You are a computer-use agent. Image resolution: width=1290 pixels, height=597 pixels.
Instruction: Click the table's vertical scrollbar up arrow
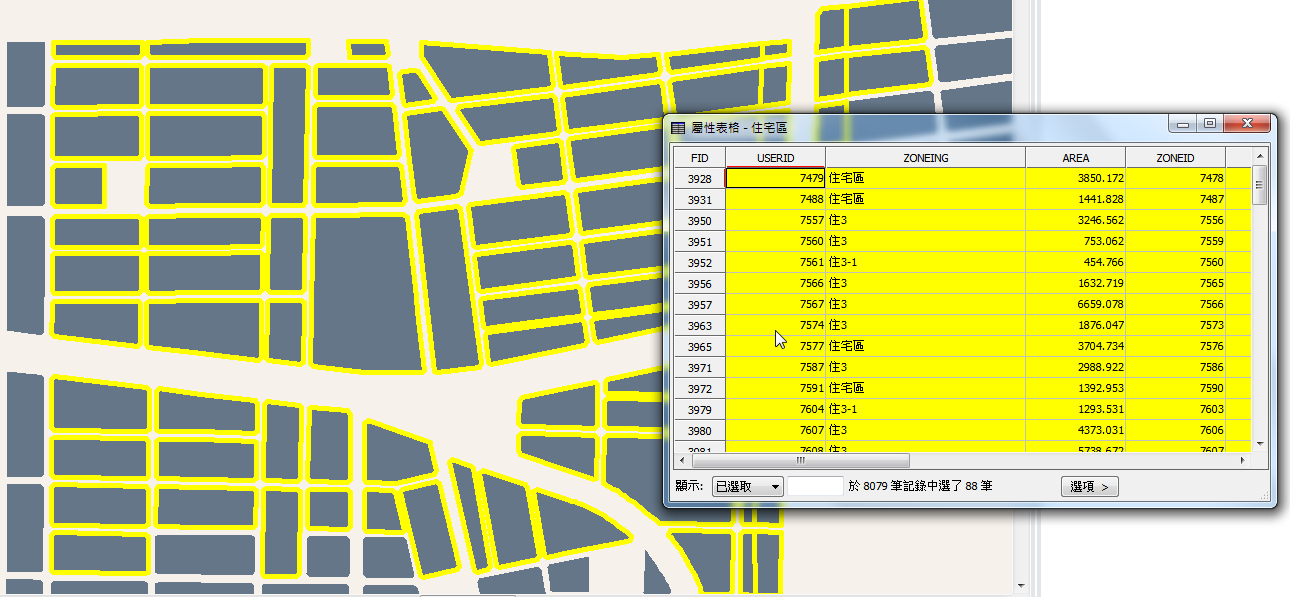(x=1260, y=156)
